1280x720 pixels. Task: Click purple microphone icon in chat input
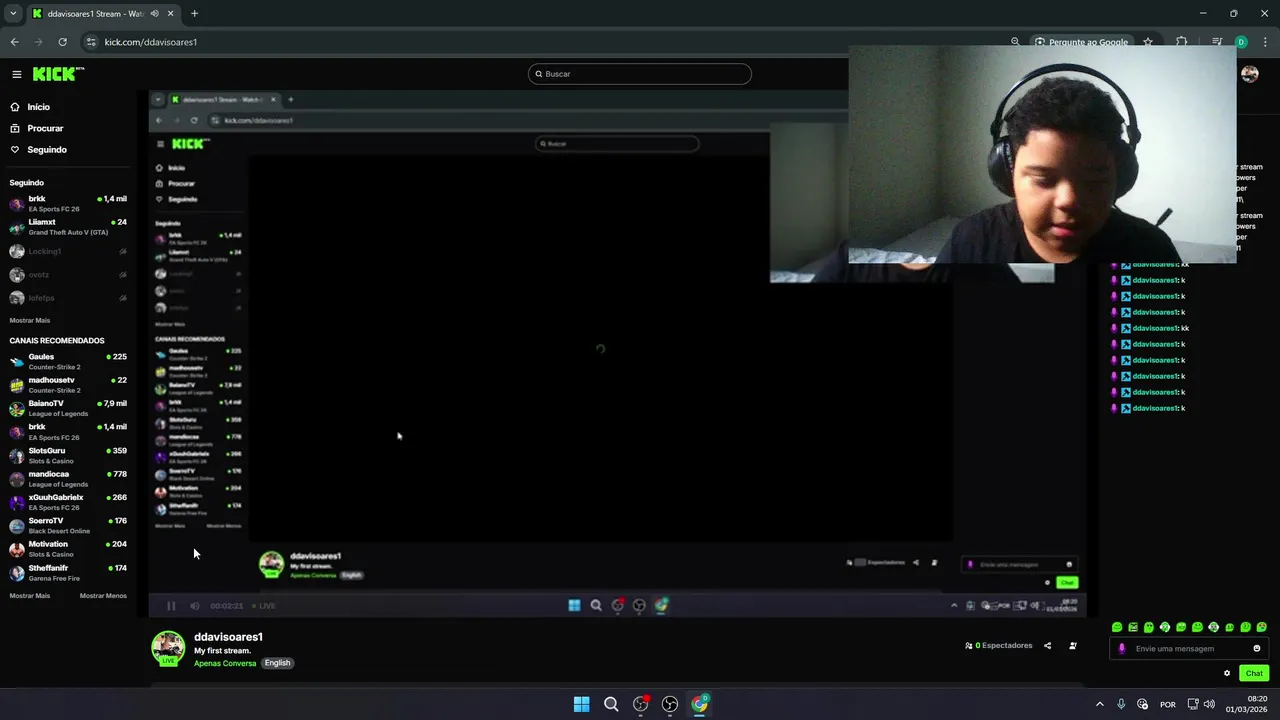pyautogui.click(x=1121, y=649)
